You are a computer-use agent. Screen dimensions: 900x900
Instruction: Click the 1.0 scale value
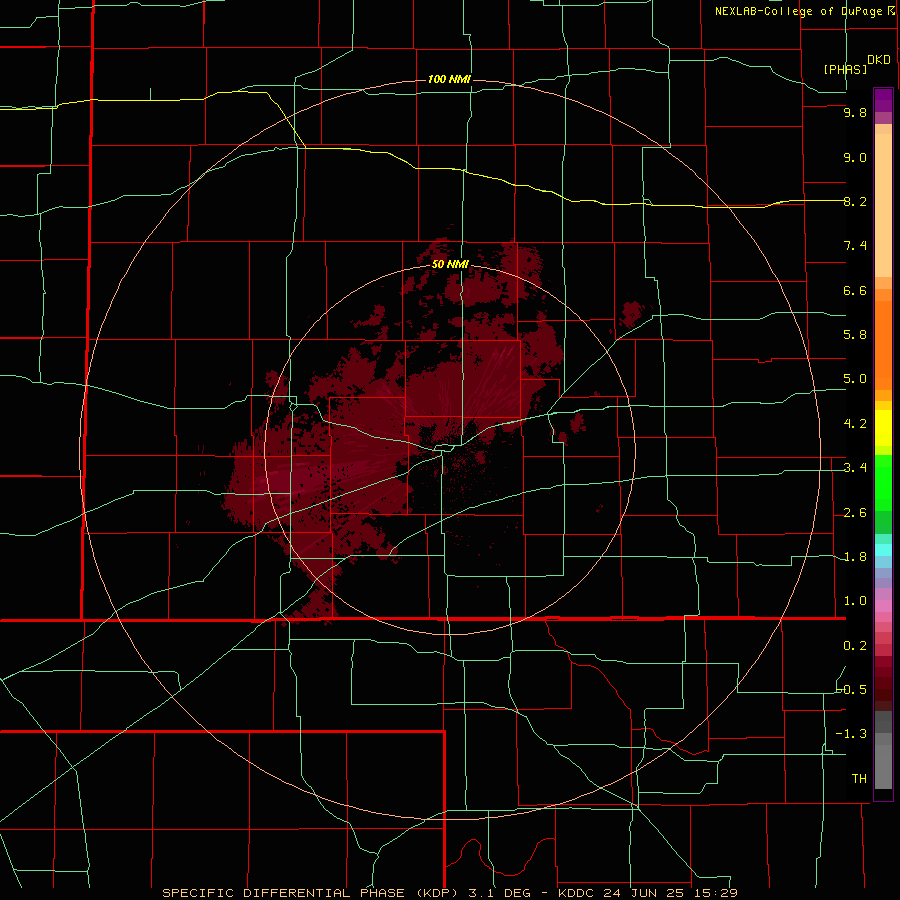click(855, 601)
